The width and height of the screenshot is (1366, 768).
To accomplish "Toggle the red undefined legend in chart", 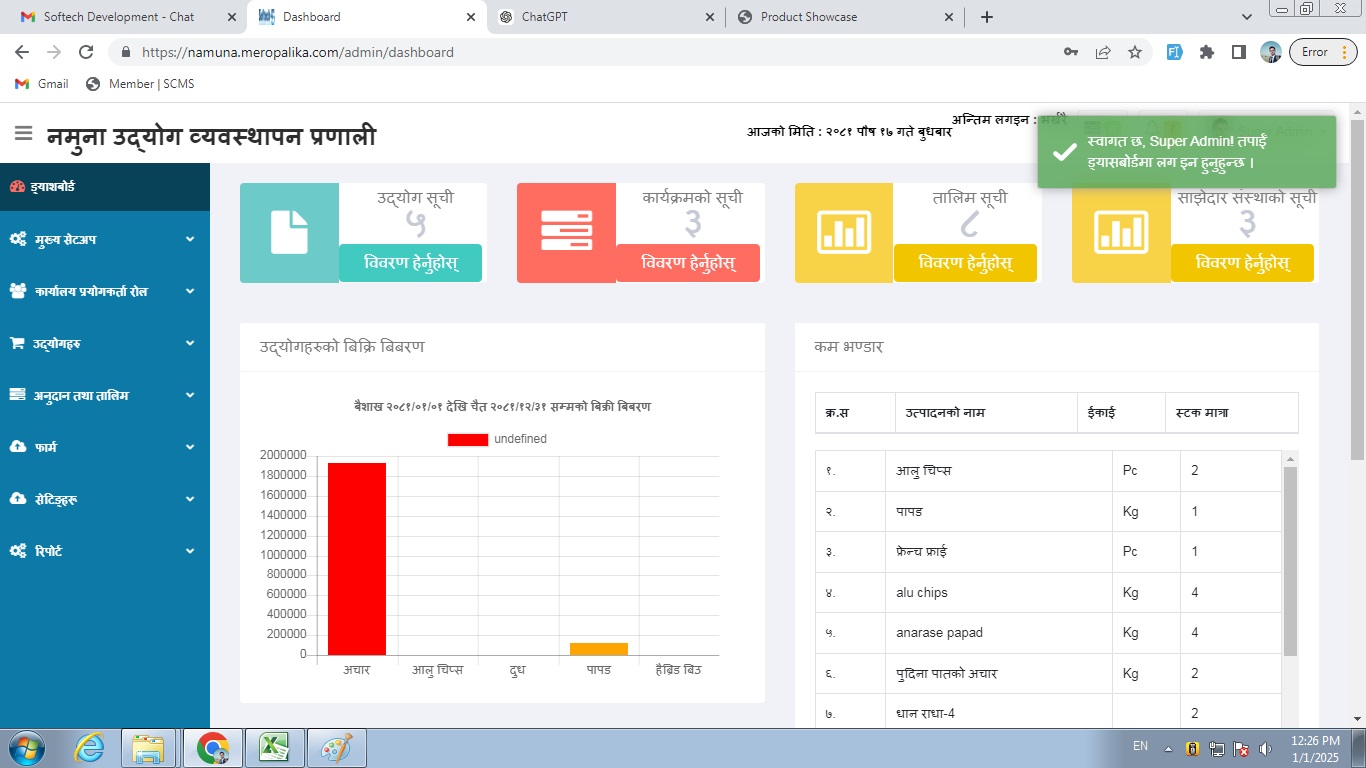I will (468, 439).
